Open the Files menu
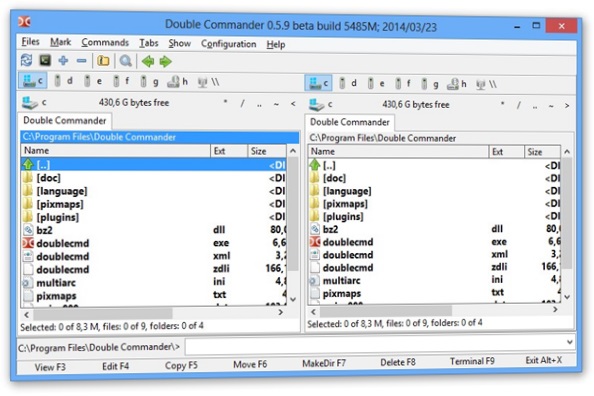Image resolution: width=594 pixels, height=396 pixels. (30, 41)
